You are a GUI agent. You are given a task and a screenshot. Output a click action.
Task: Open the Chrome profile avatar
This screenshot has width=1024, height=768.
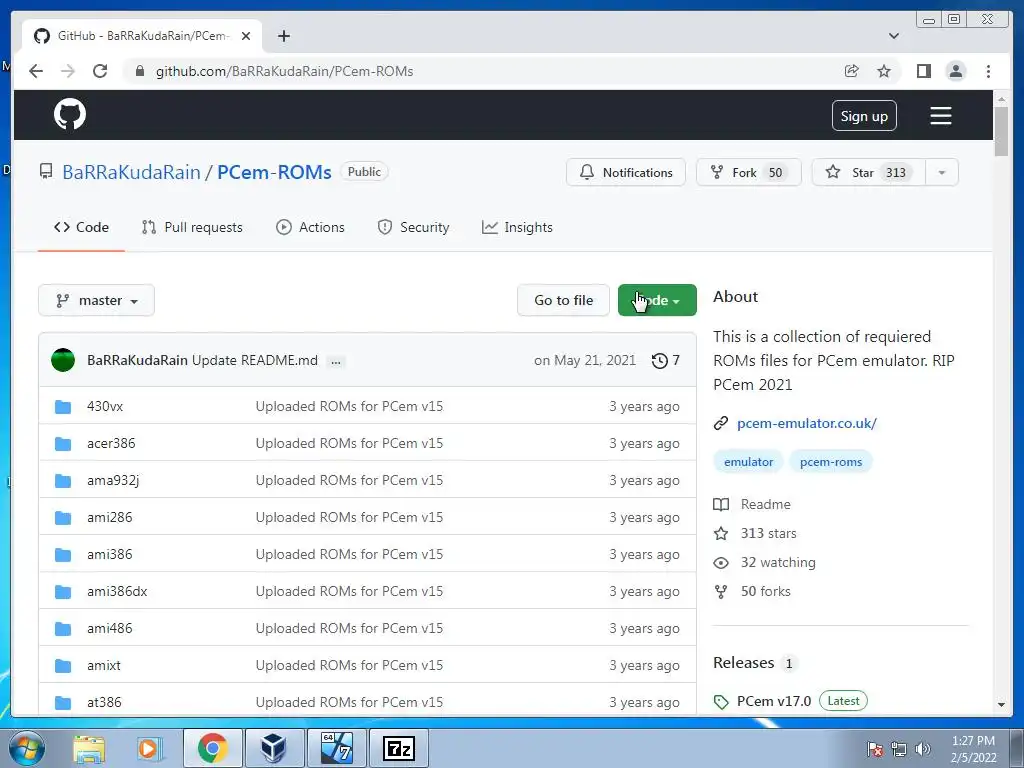tap(955, 71)
